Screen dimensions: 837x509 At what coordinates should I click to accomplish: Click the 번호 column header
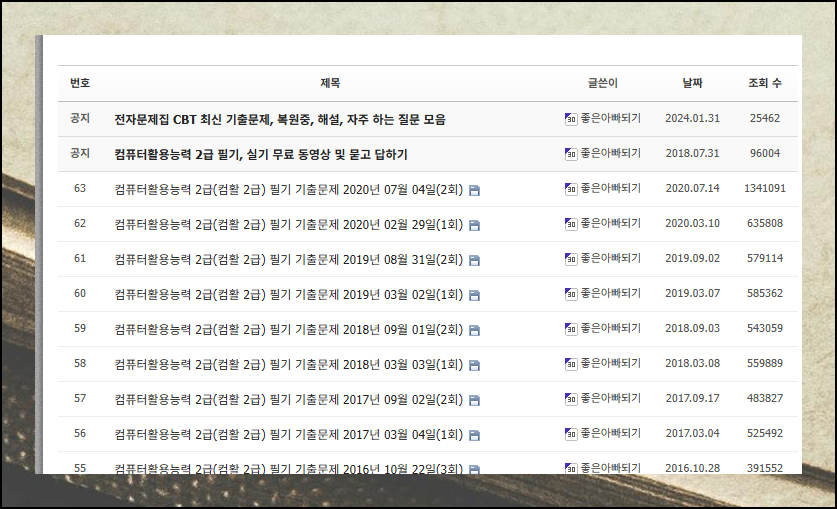pyautogui.click(x=80, y=83)
